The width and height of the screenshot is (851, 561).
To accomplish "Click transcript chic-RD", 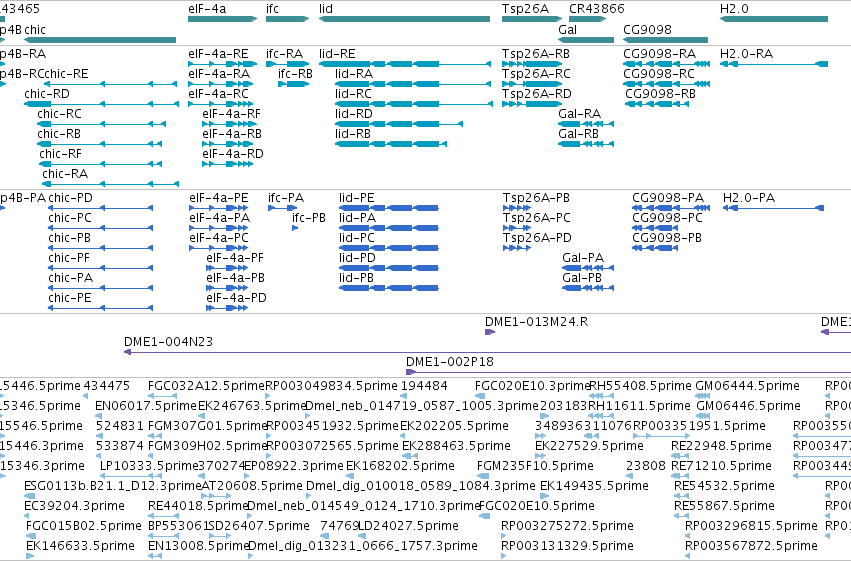I will click(x=101, y=104).
